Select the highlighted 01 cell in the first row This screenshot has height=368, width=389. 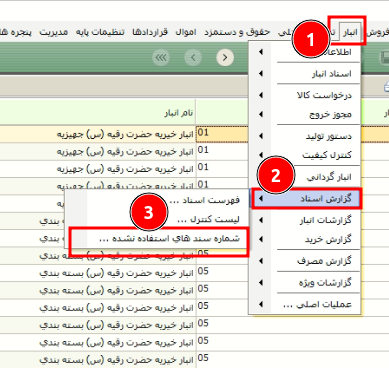point(222,134)
